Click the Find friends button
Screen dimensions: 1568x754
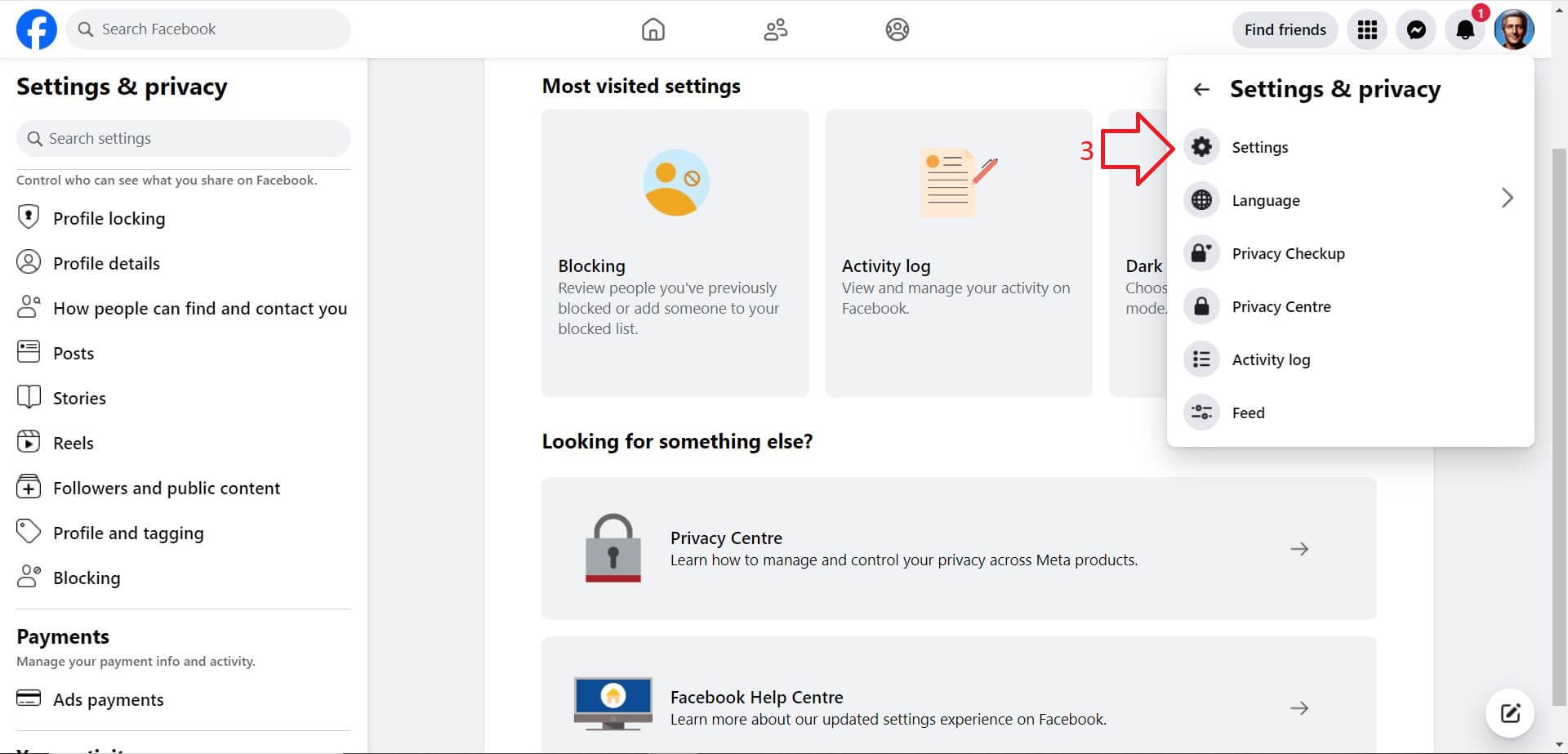tap(1285, 30)
